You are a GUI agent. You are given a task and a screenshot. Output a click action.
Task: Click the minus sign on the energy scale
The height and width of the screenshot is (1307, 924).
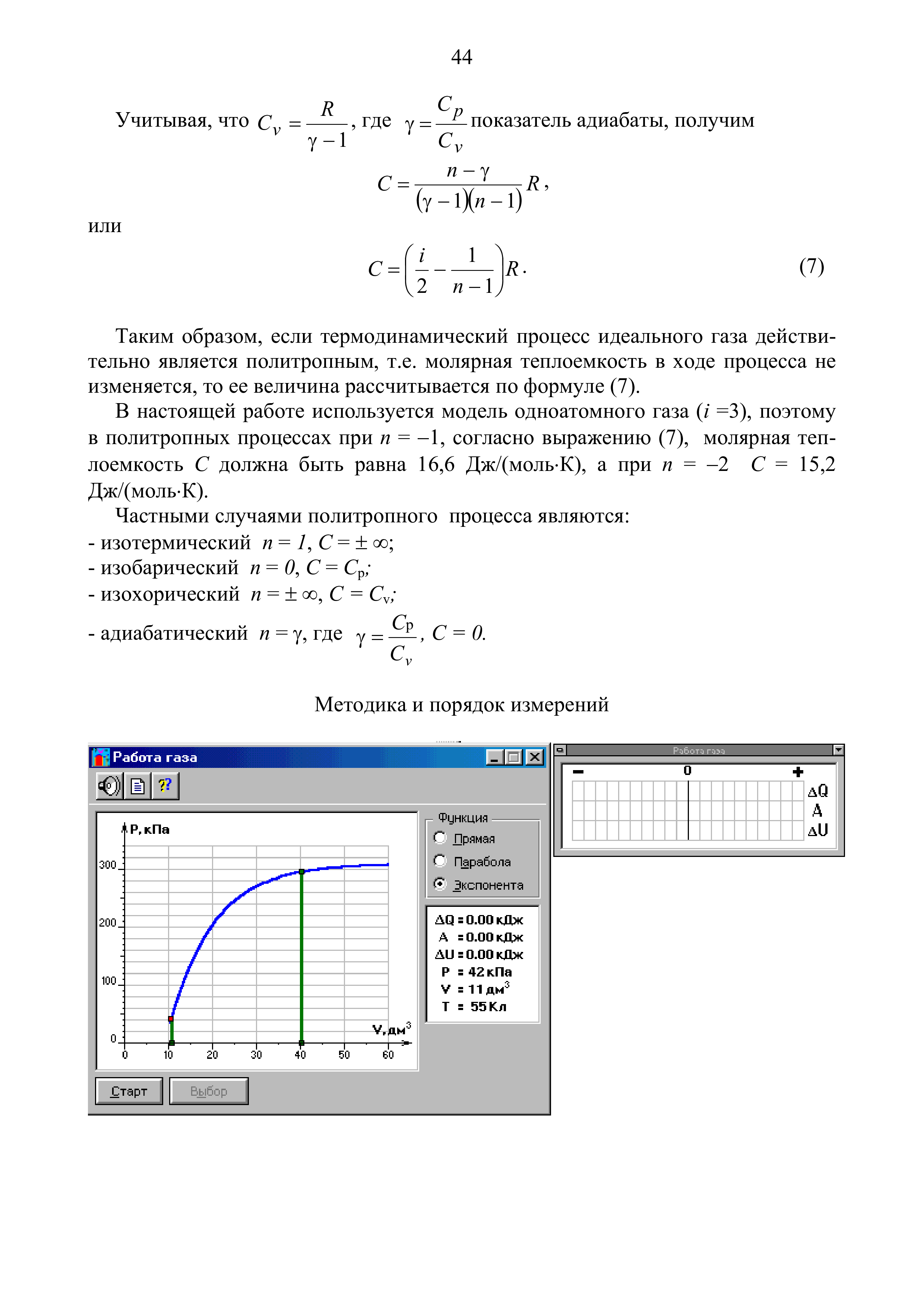[578, 772]
